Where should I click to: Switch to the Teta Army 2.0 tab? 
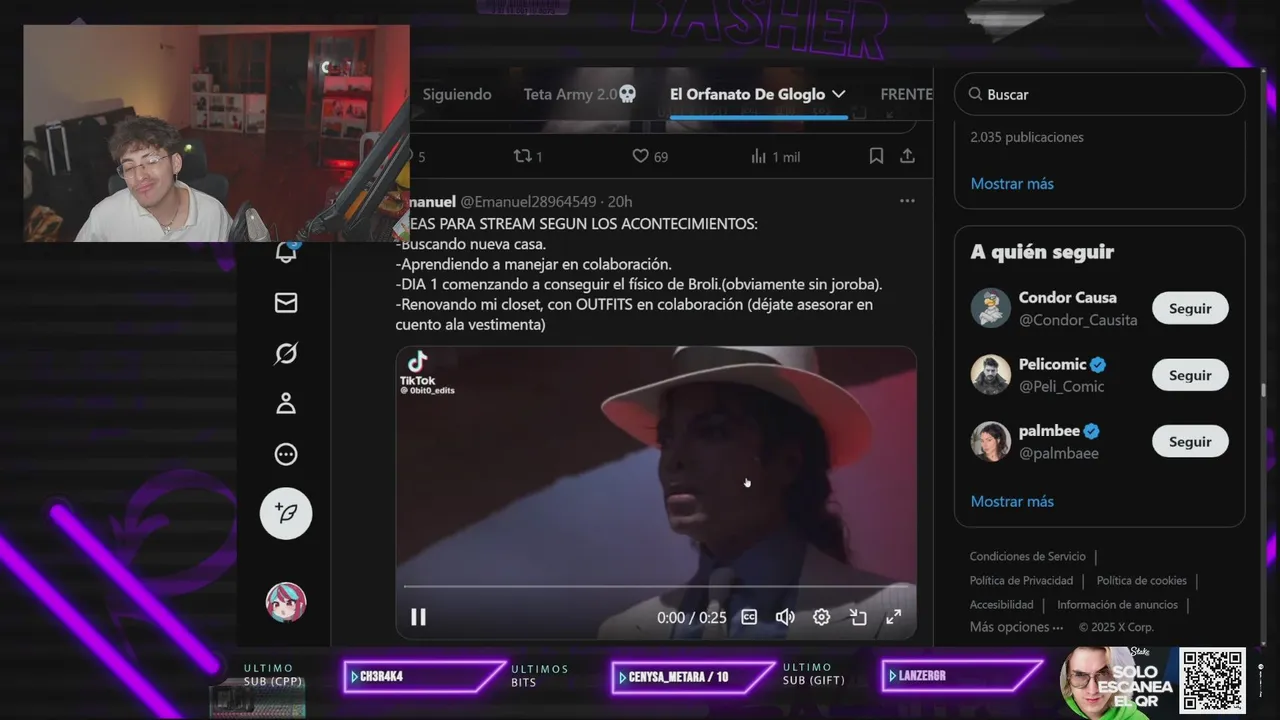coord(580,94)
